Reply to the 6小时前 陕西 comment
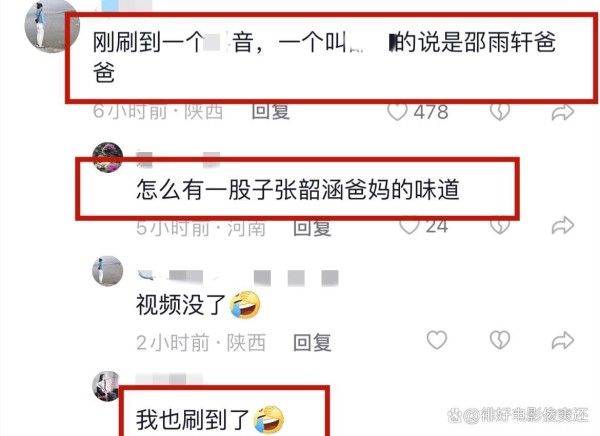Viewport: 600px width, 436px height. click(271, 112)
